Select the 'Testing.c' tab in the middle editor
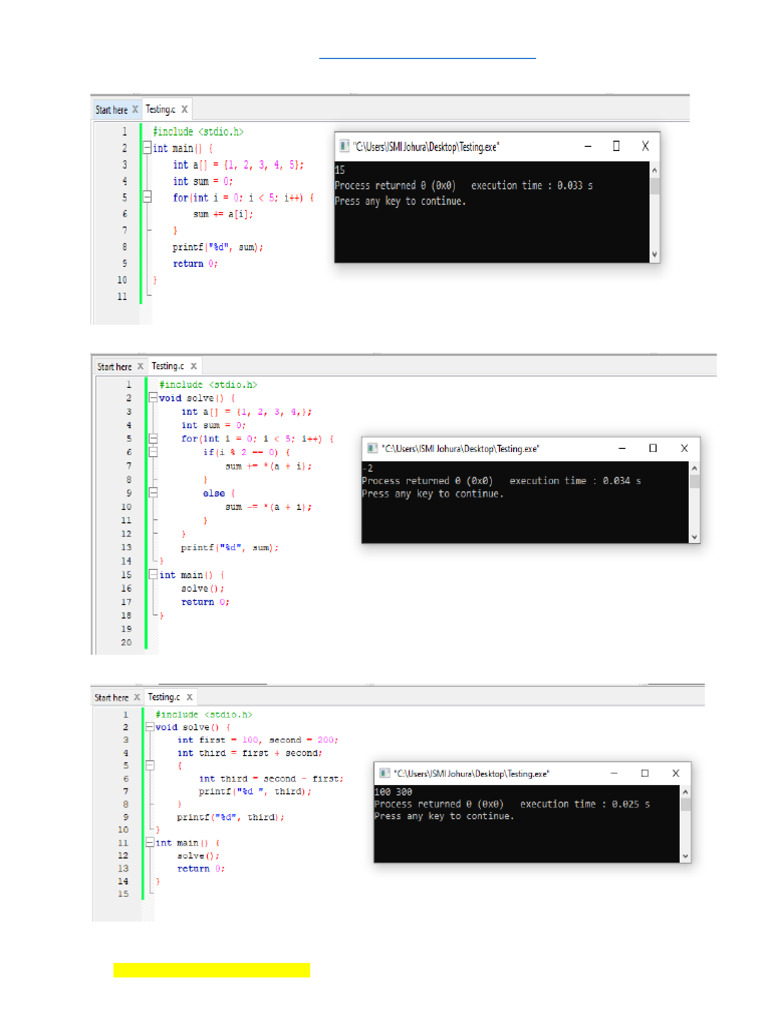Screen dimensions: 768x1024 pos(168,366)
